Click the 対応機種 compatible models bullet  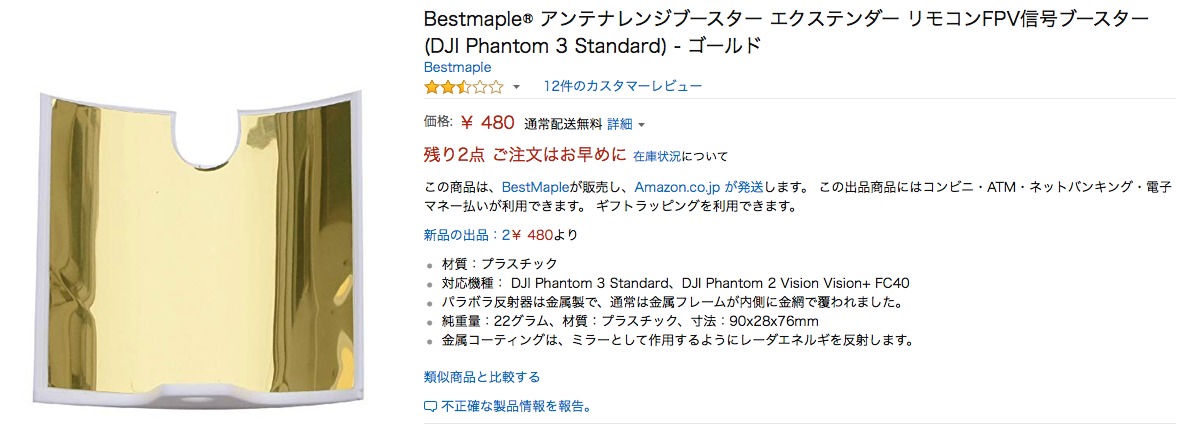point(675,283)
